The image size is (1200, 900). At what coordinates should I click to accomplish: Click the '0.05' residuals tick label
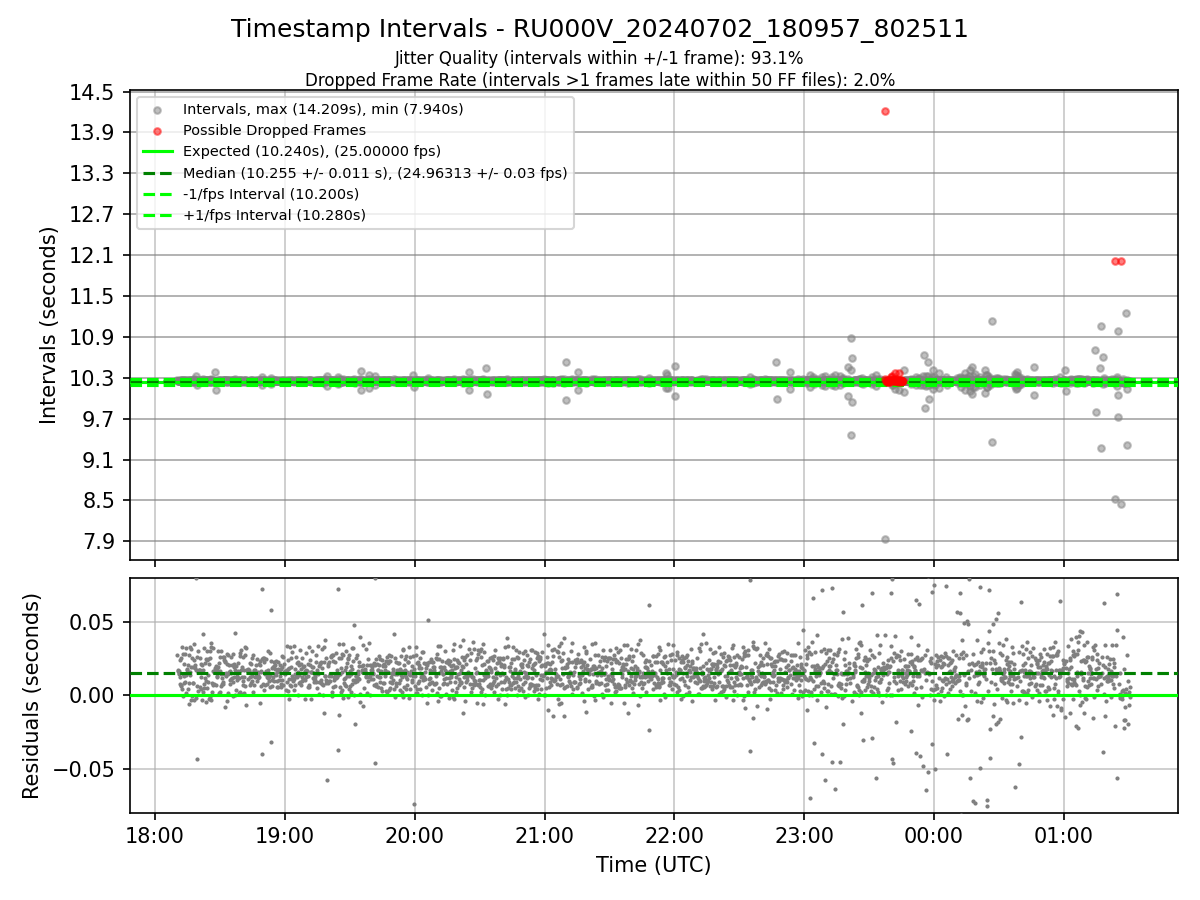93,623
